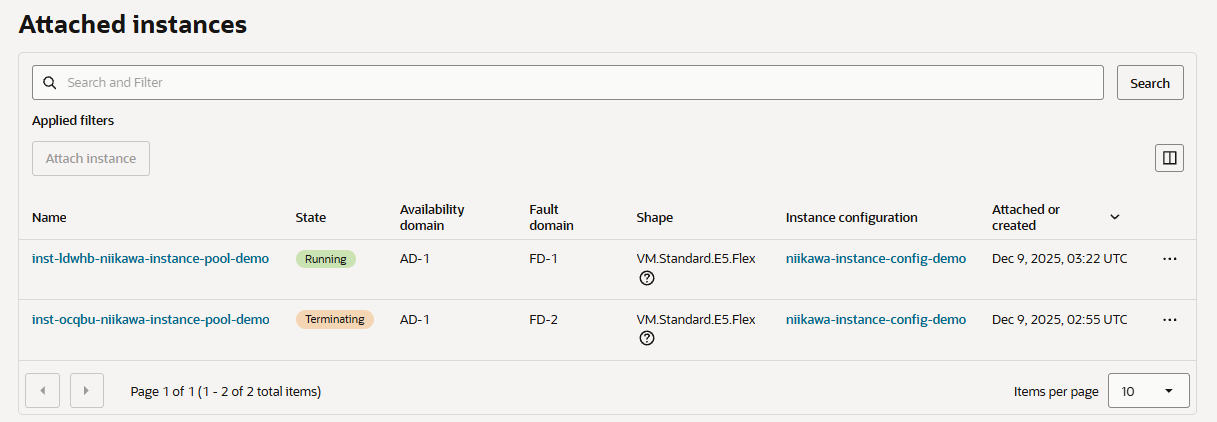This screenshot has height=422, width=1217.
Task: Click the Running state badge
Action: (x=326, y=259)
